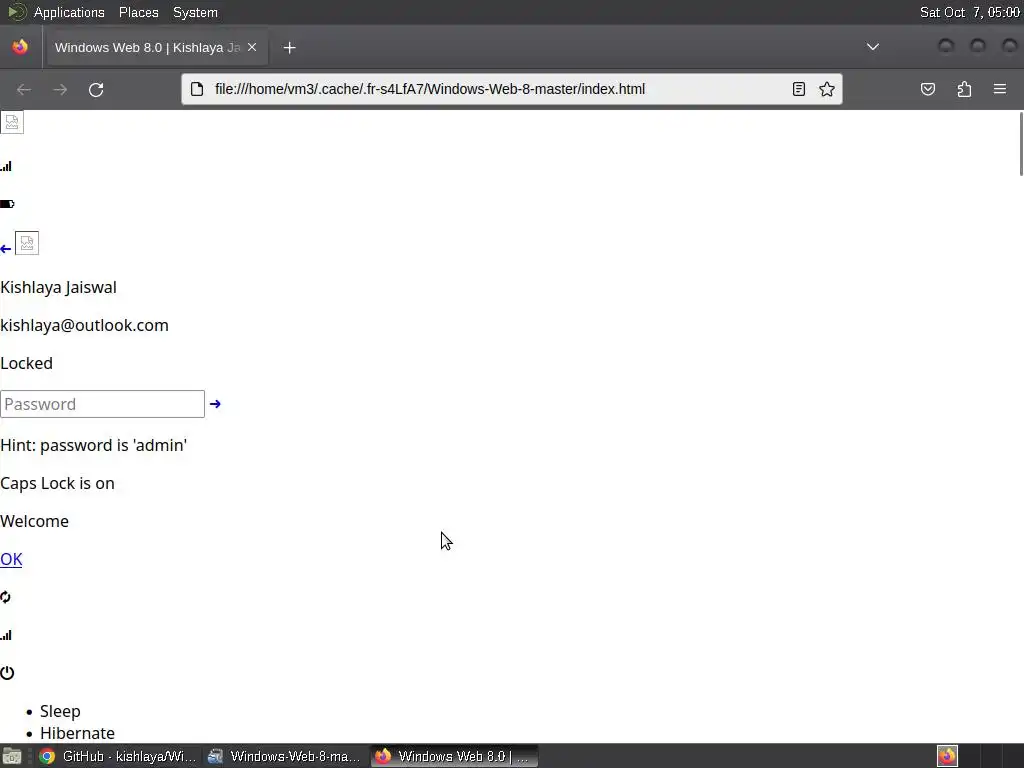This screenshot has width=1024, height=768.
Task: Click the Firefox logo icon in tab bar
Action: click(20, 47)
